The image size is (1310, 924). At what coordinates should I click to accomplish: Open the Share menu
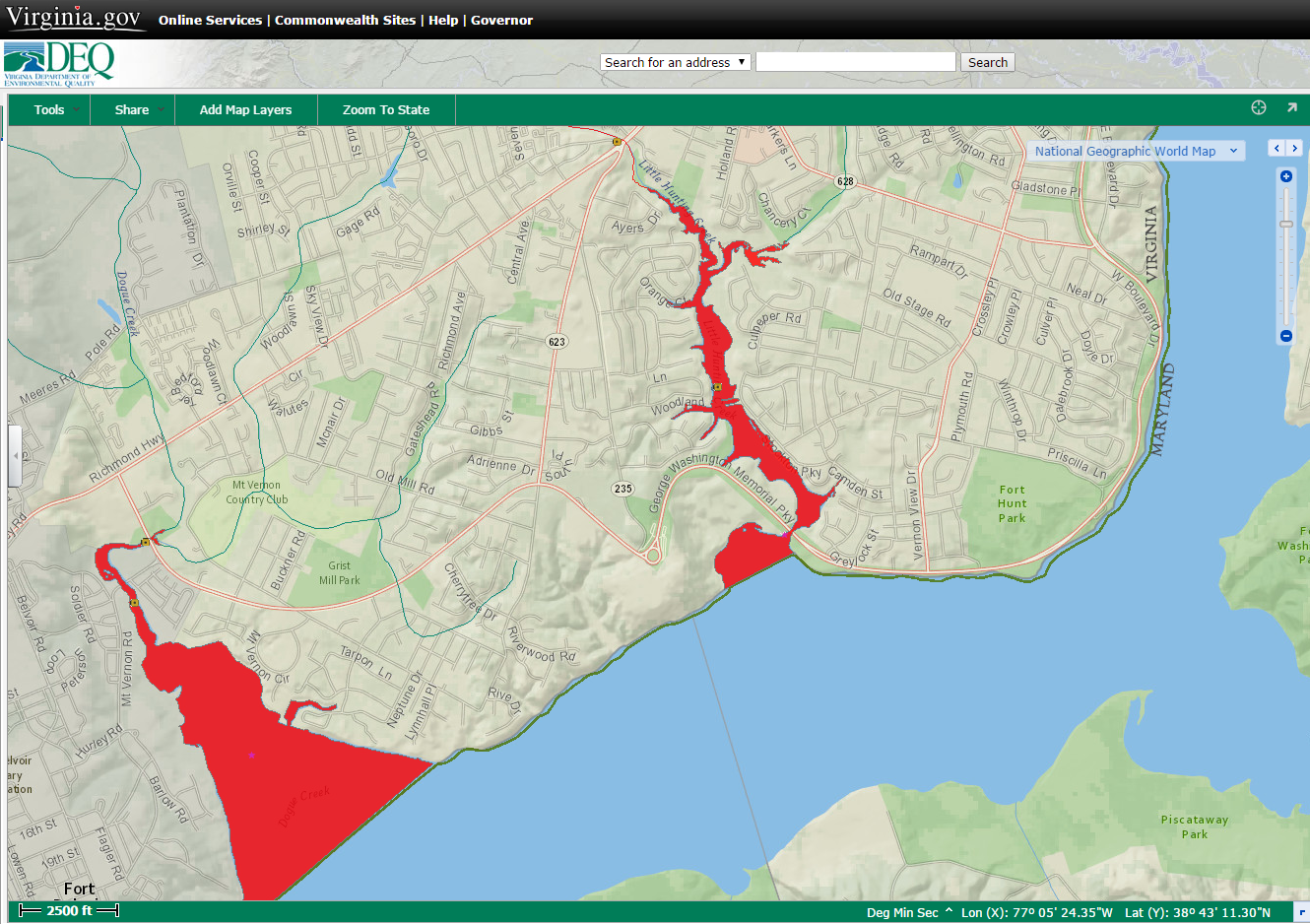click(x=132, y=109)
